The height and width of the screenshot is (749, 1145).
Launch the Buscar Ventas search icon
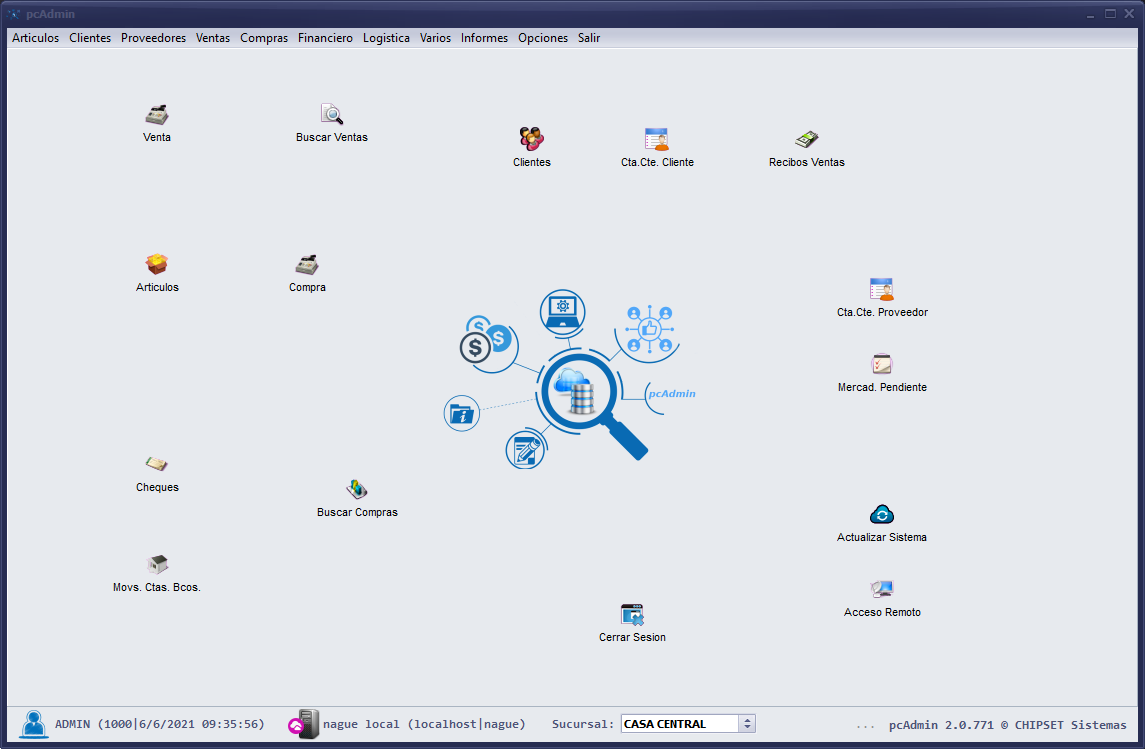[x=331, y=115]
